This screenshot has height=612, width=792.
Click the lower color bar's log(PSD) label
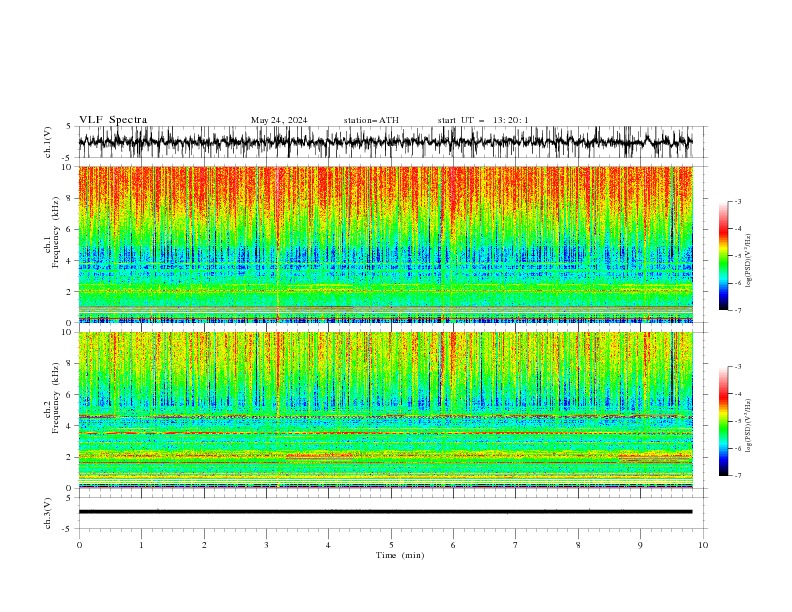[x=749, y=426]
